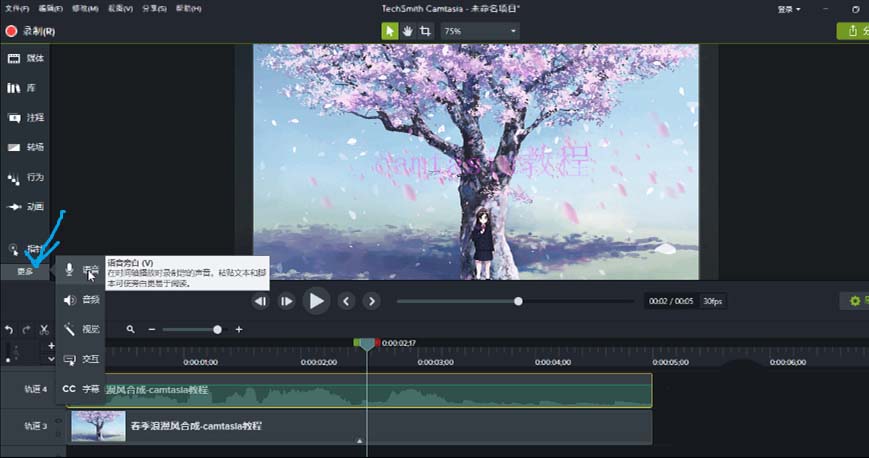Select the arrow edit mode tool
This screenshot has height=458, width=869.
coord(390,31)
